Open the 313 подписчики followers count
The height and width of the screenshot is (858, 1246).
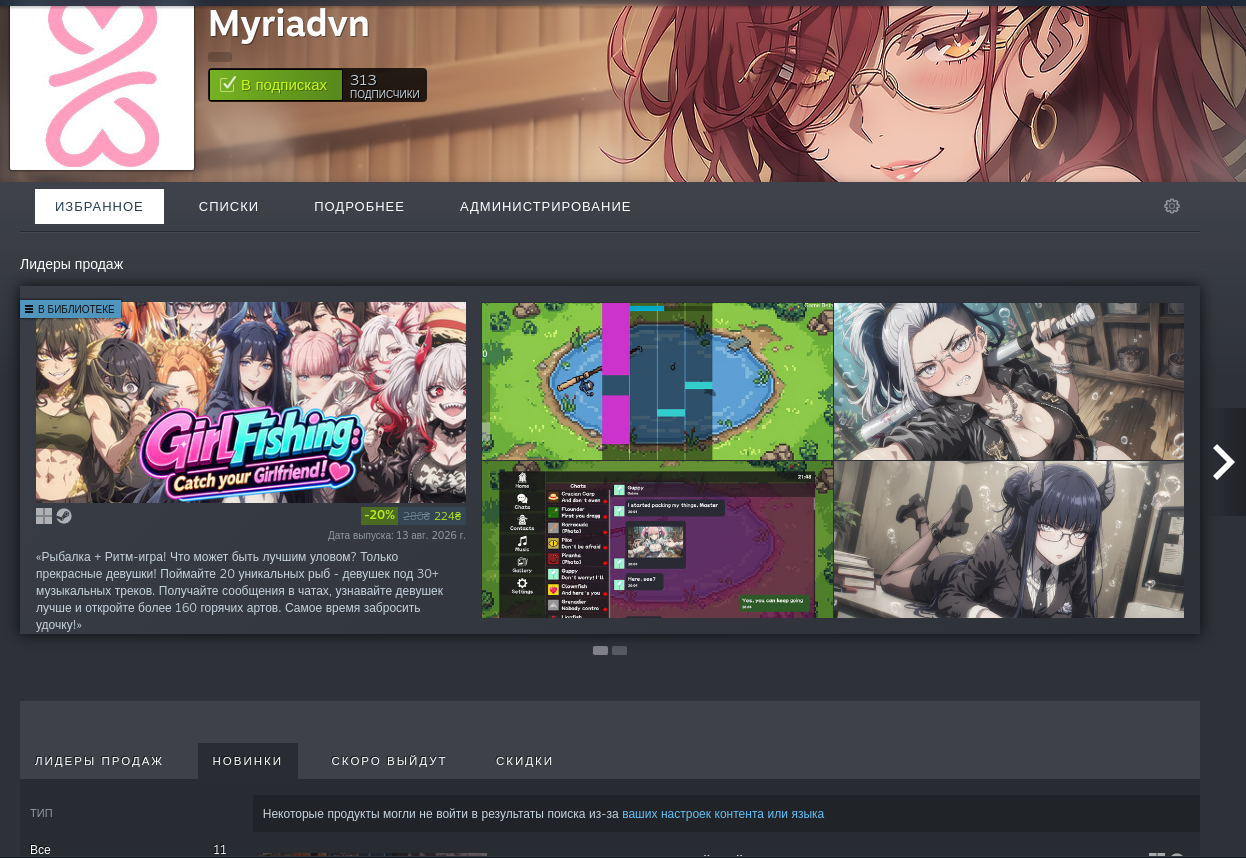385,85
